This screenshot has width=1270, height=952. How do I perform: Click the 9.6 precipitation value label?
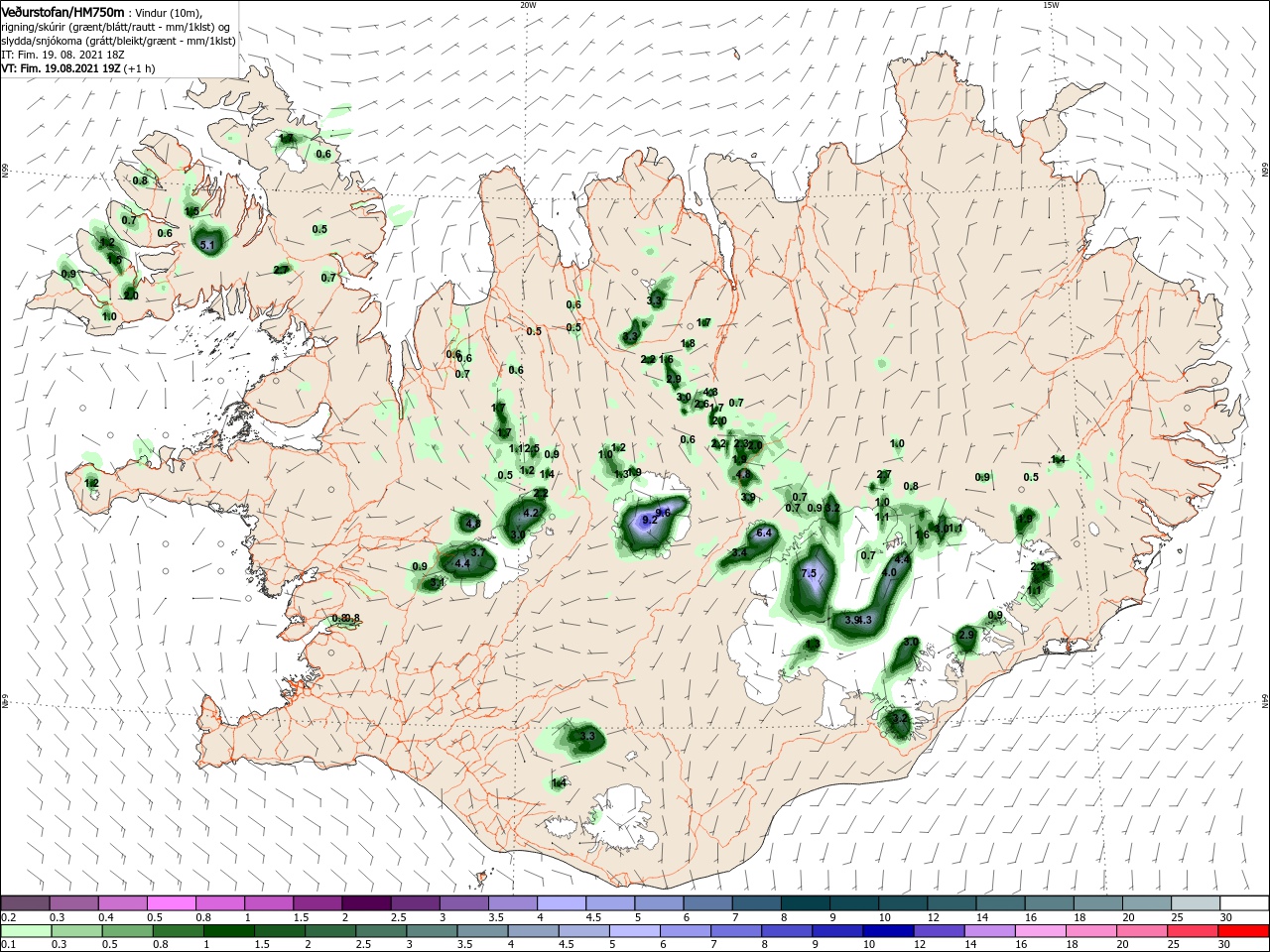click(x=664, y=512)
